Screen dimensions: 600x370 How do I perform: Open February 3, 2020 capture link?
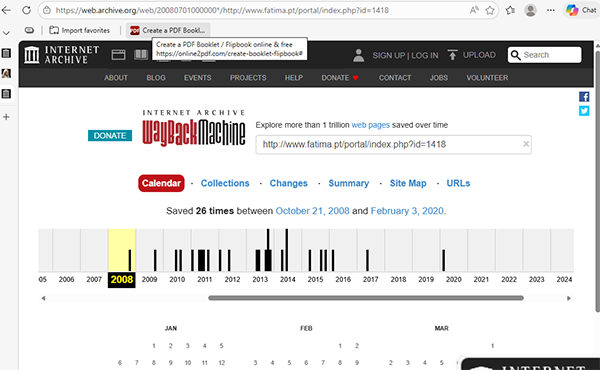coord(407,211)
